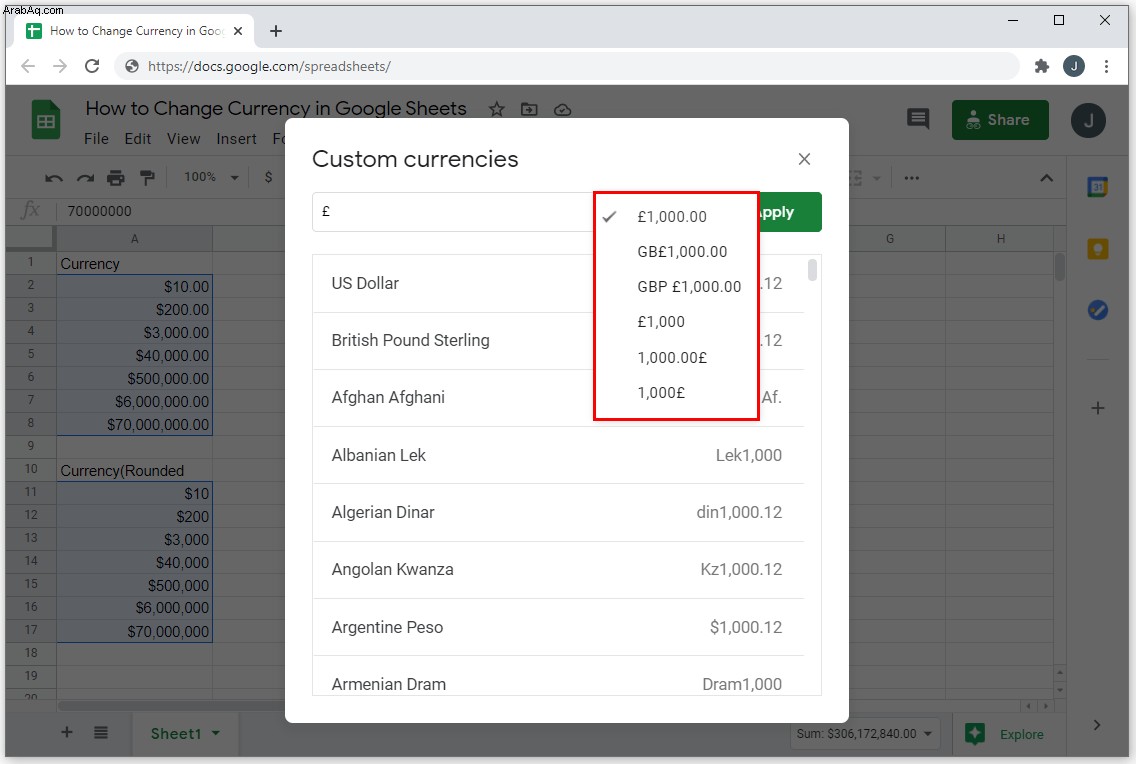
Task: Close the browser tab
Action: (238, 31)
